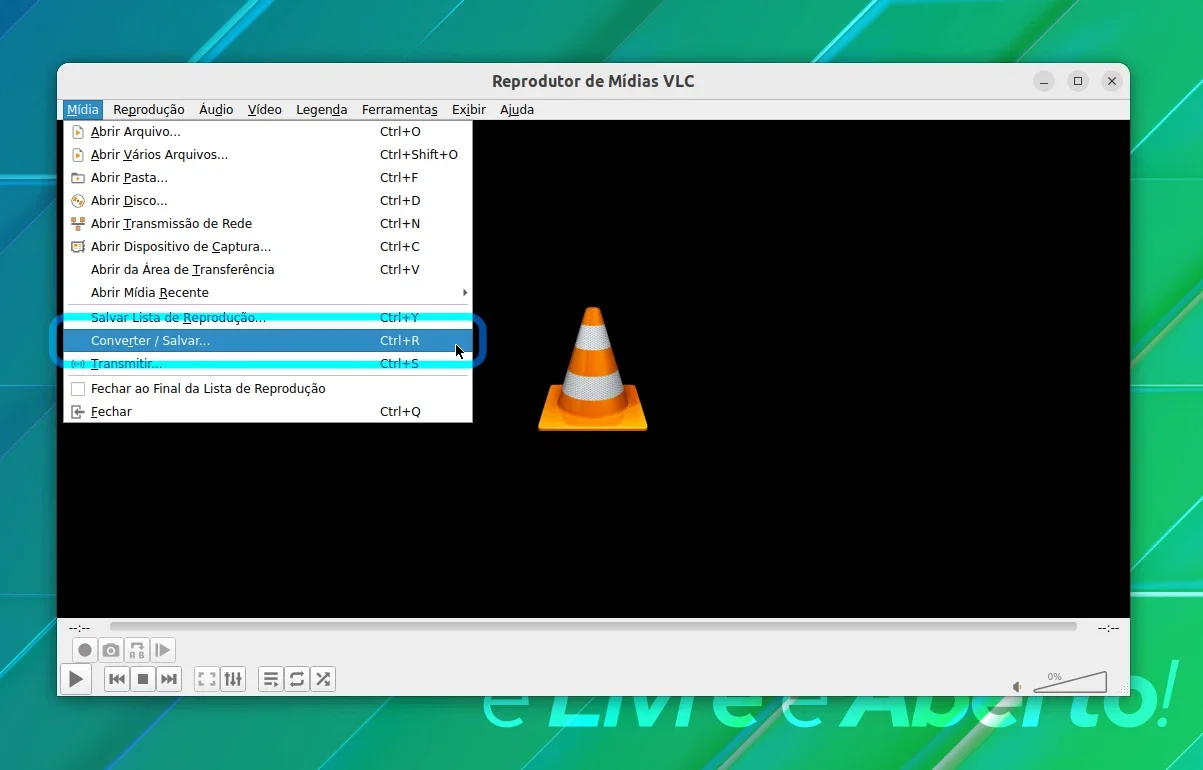Toggle A-B loop button

(x=137, y=650)
